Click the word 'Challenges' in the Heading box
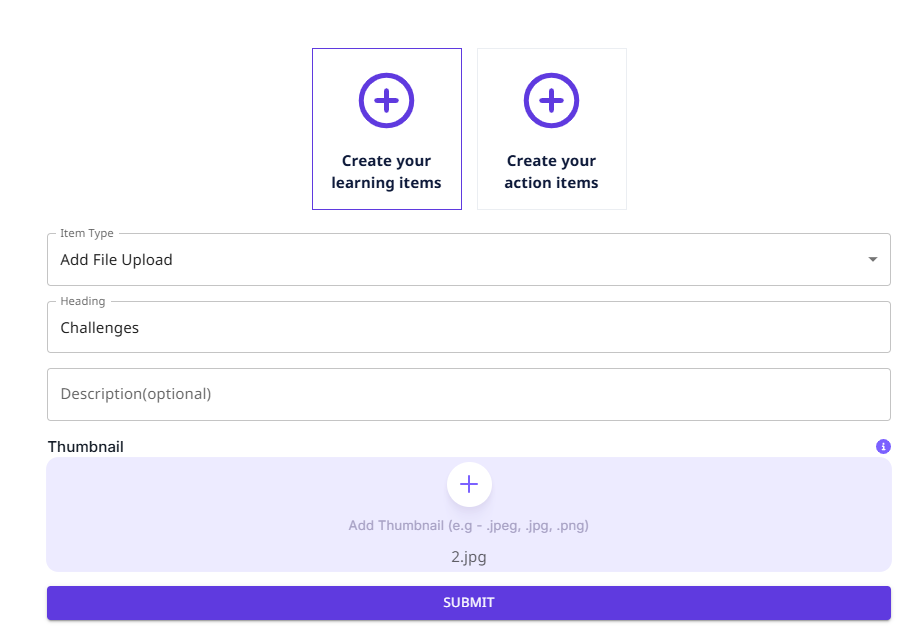Image resolution: width=915 pixels, height=637 pixels. point(100,328)
